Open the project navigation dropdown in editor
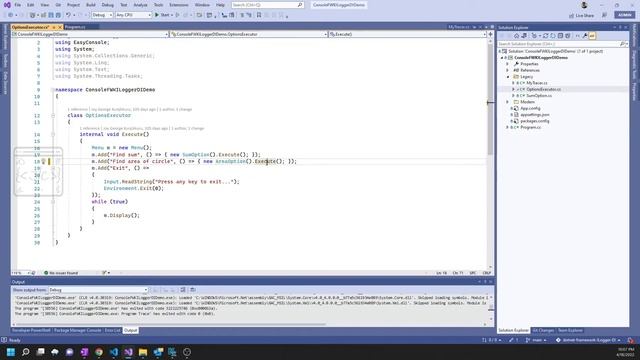 89,34
